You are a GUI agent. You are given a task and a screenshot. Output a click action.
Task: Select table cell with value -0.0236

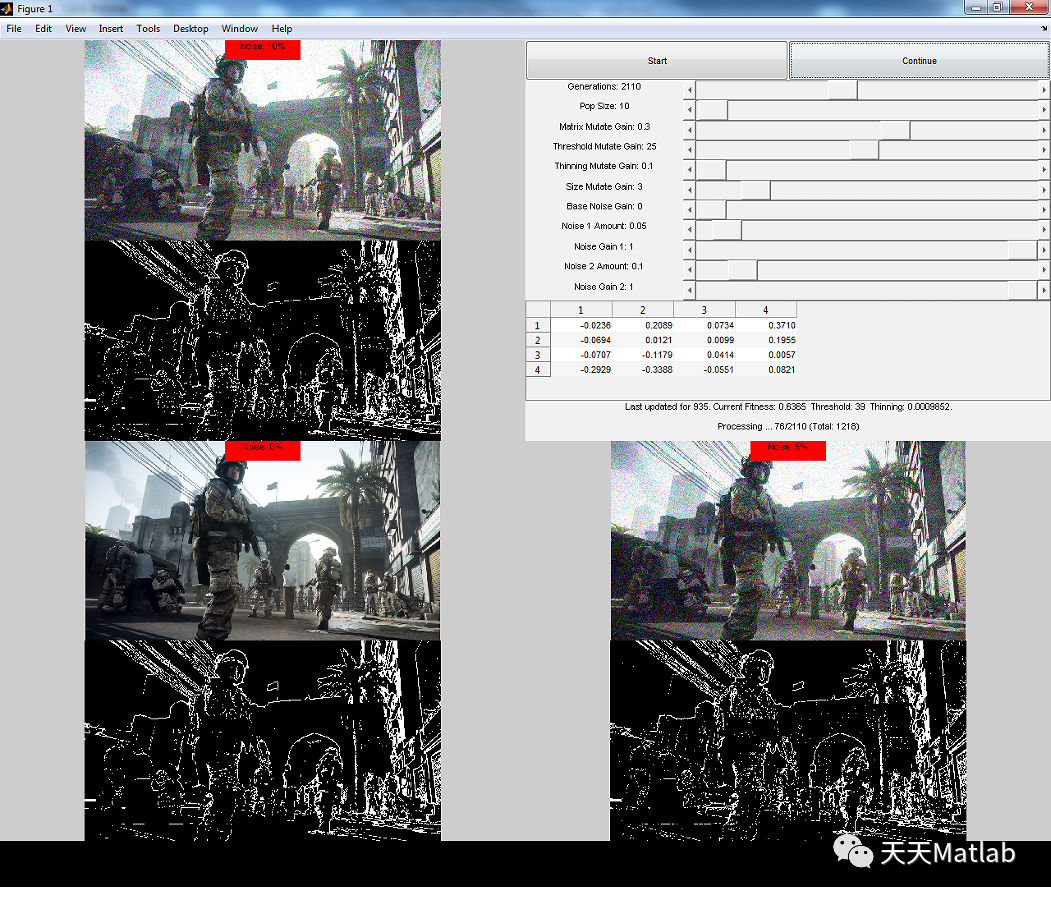pyautogui.click(x=581, y=326)
